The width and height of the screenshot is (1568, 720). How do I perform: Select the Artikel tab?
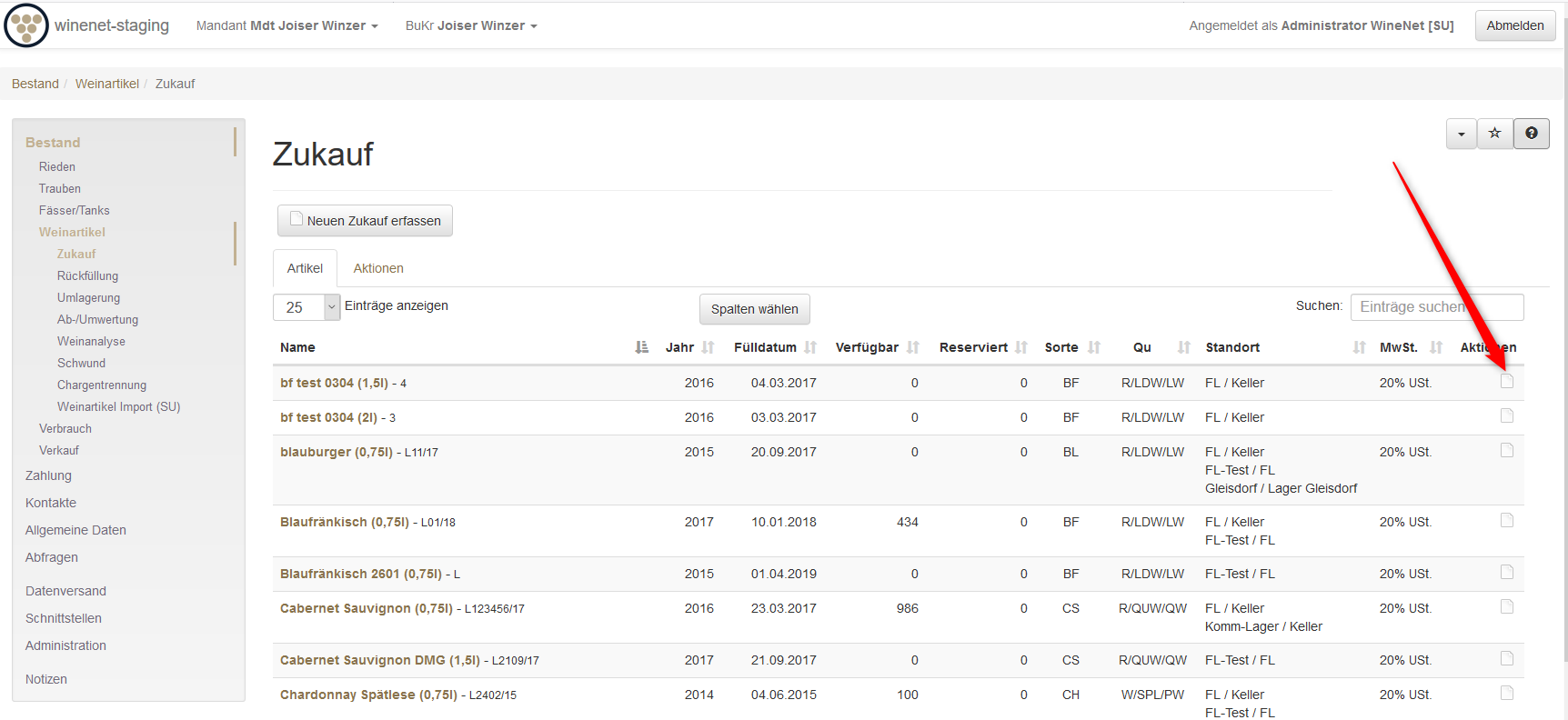tap(305, 268)
